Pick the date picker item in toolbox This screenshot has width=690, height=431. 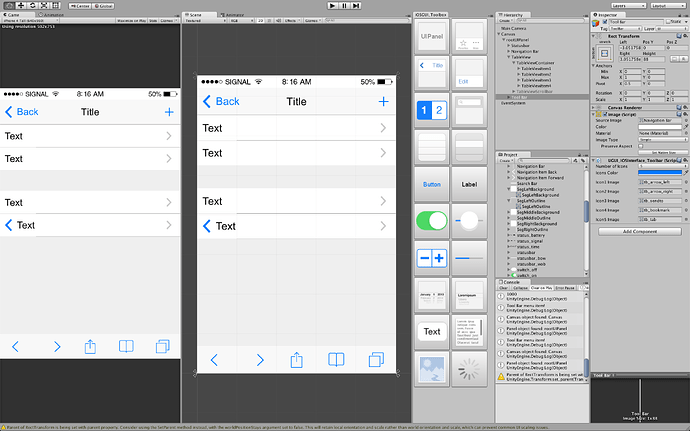(x=432, y=295)
